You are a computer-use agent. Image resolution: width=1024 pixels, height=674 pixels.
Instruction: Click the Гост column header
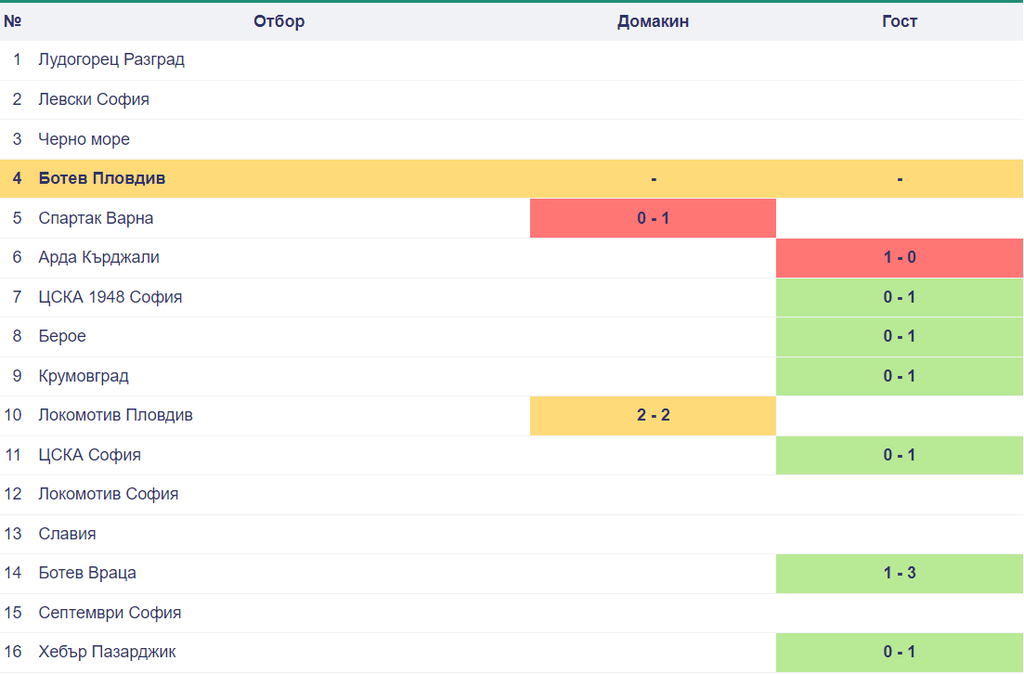899,22
